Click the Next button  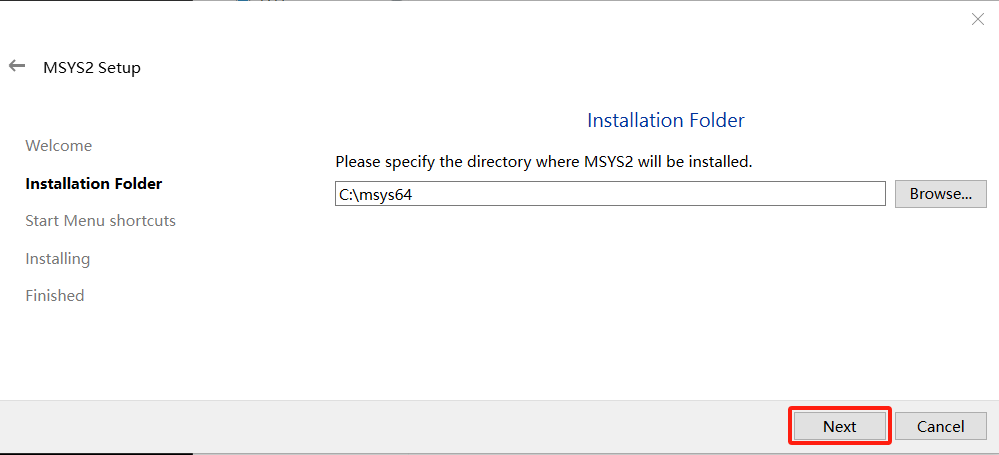click(840, 426)
